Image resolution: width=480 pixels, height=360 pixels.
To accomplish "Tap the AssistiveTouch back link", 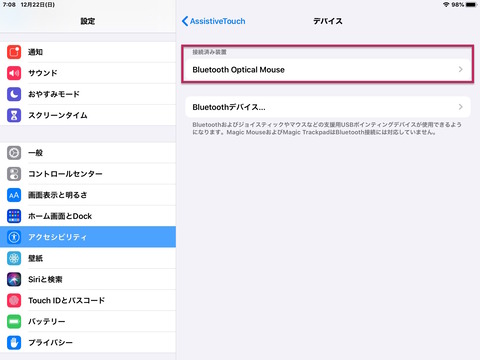I will (x=217, y=21).
